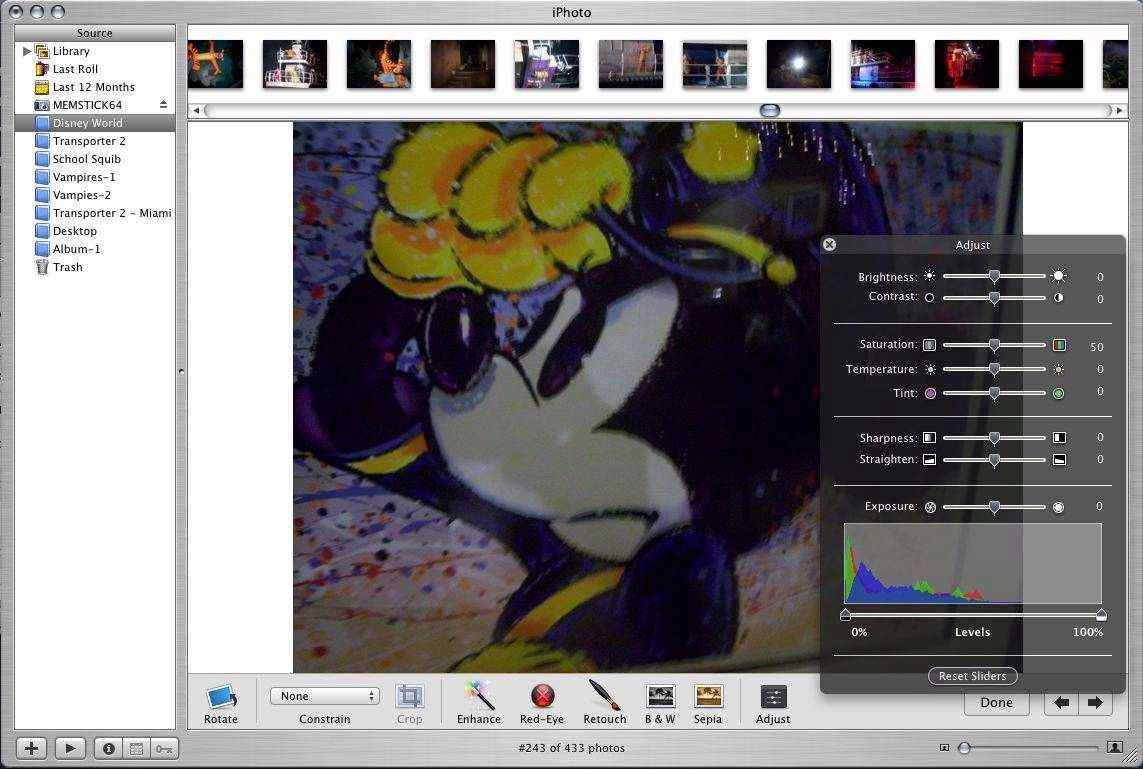Click the '#243 of 433 photos' status text

(x=572, y=748)
